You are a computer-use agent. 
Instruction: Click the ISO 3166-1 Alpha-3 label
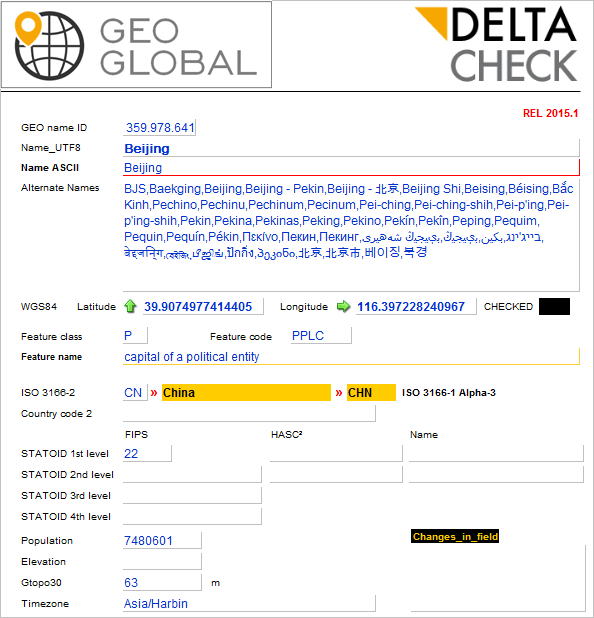449,393
